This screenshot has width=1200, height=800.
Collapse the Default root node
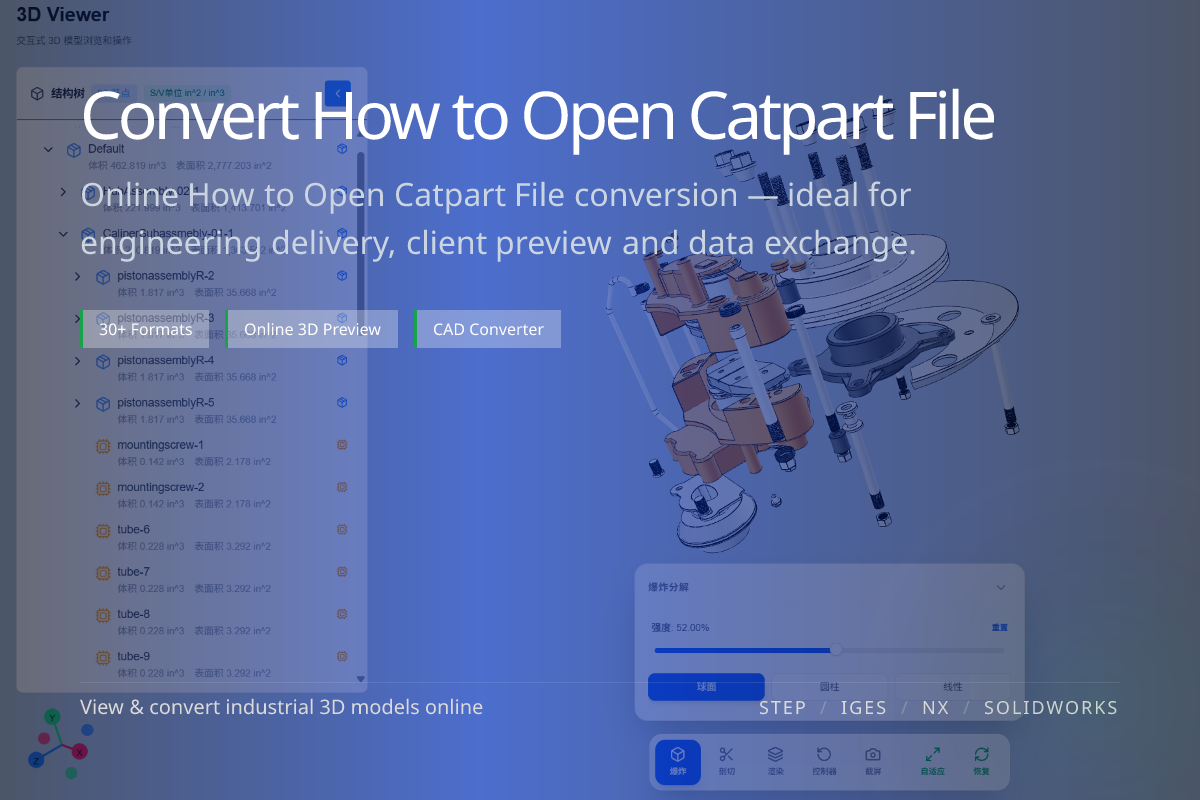coord(48,150)
